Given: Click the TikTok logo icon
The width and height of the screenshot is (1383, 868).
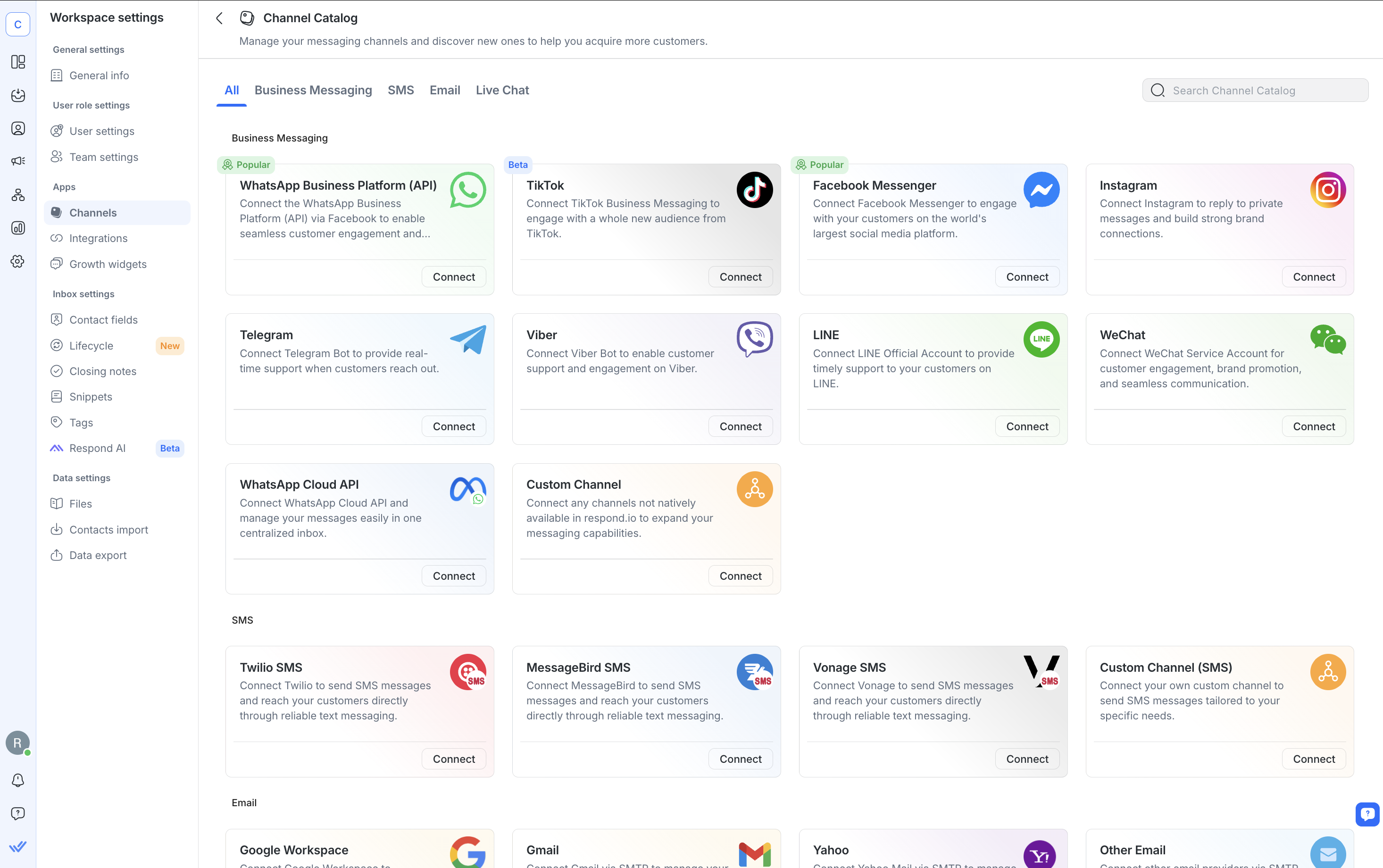Looking at the screenshot, I should tap(755, 190).
